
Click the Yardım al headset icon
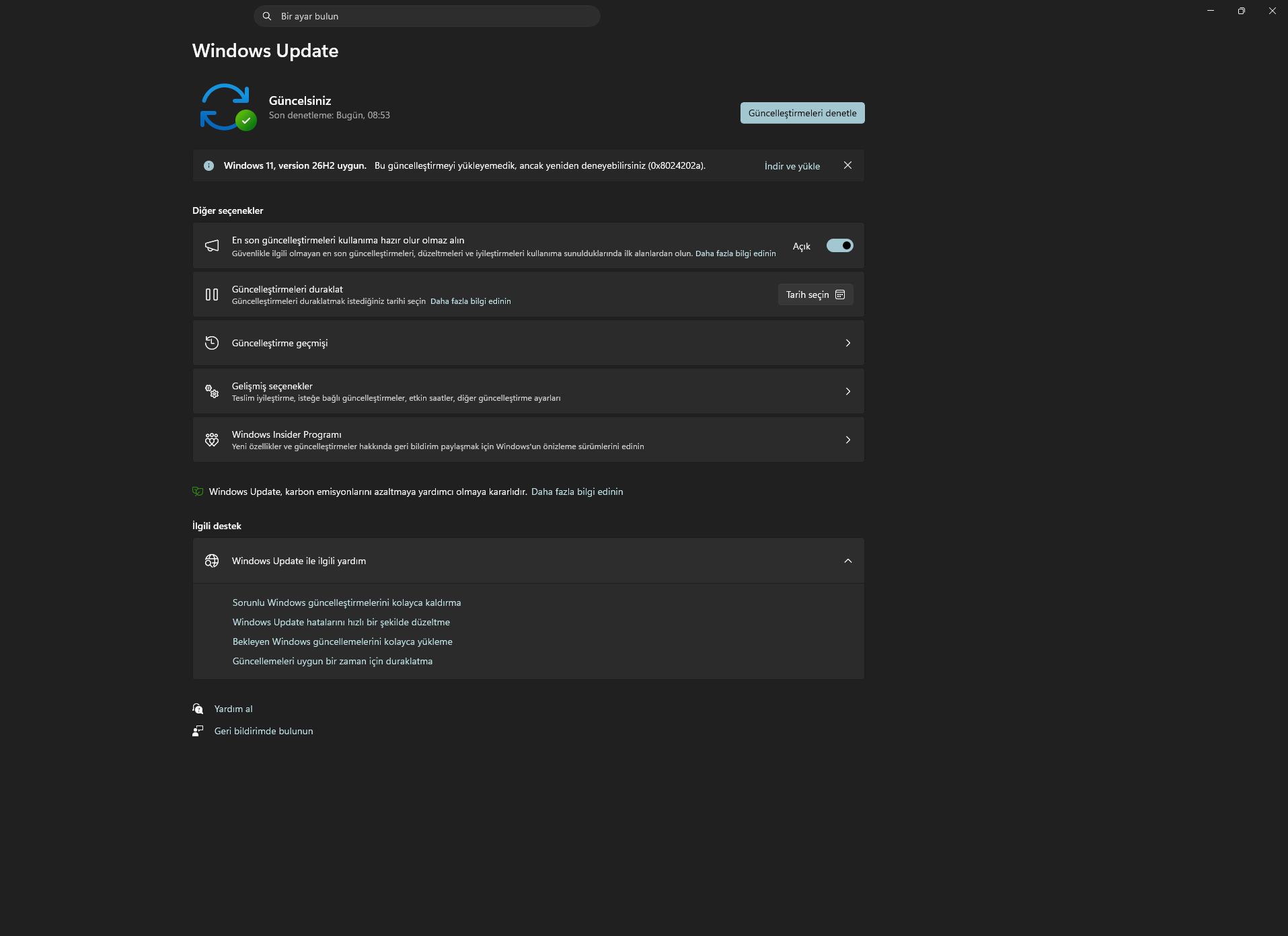coord(198,709)
